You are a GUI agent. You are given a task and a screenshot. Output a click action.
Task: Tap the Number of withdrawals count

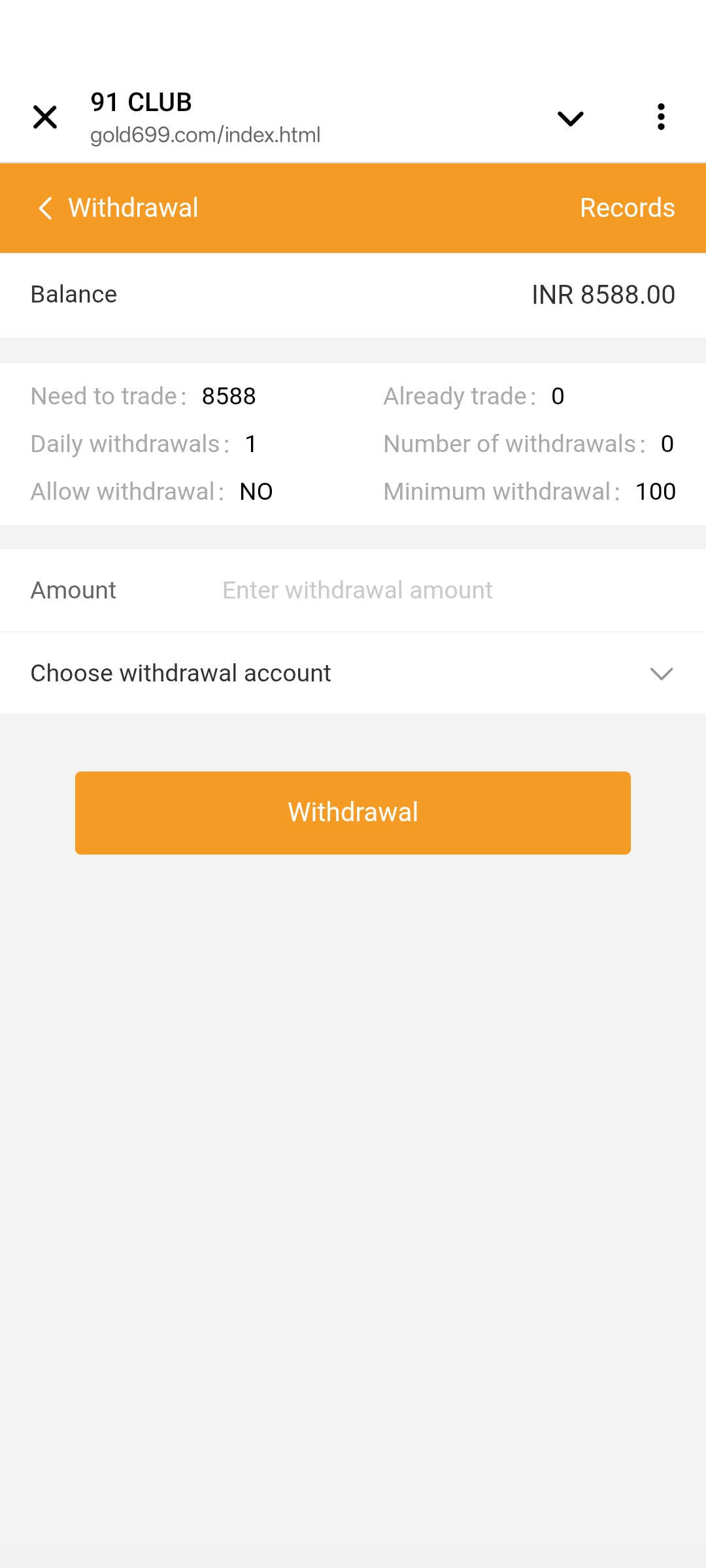pyautogui.click(x=667, y=444)
